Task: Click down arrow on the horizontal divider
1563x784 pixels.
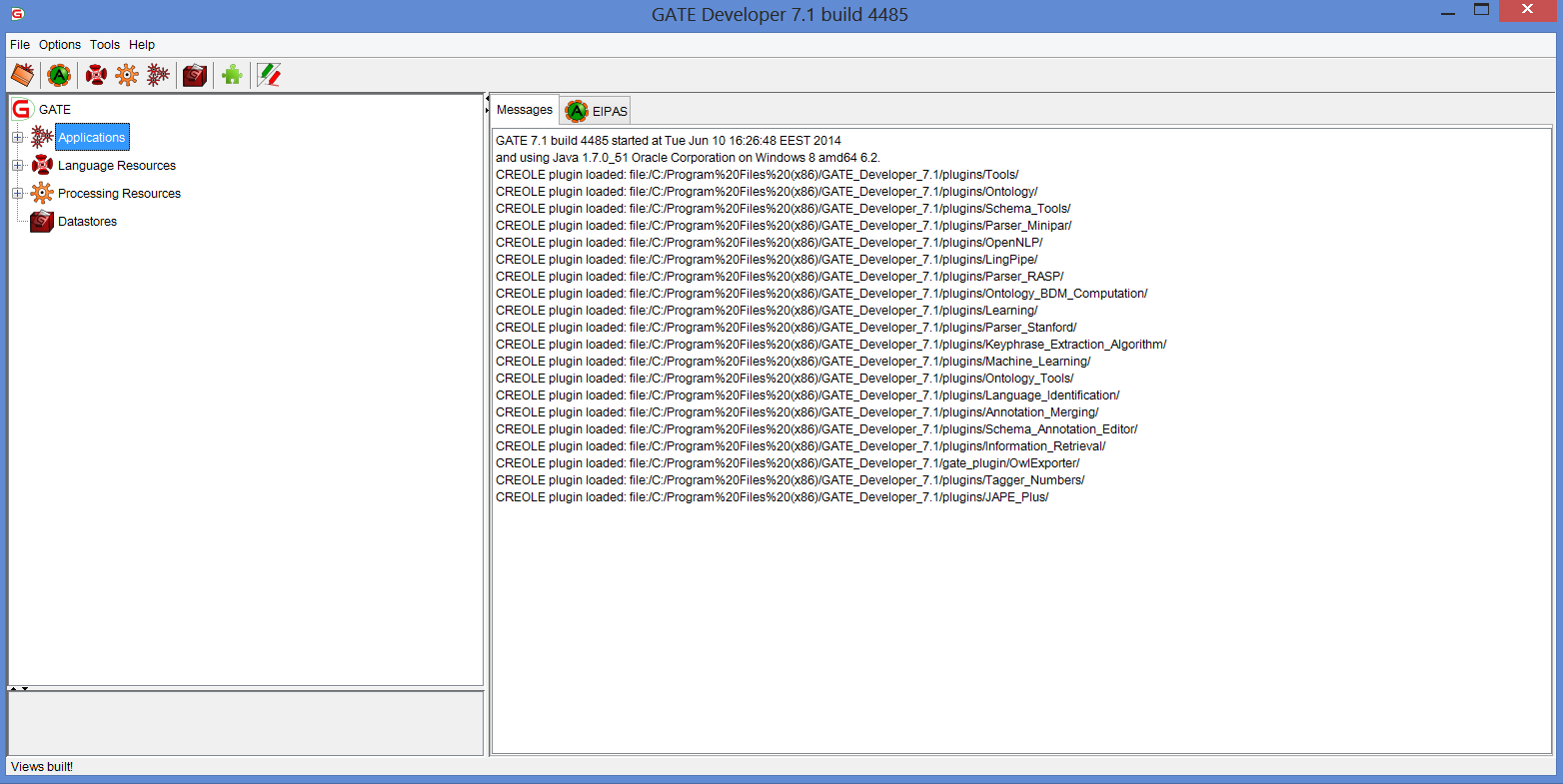Action: click(25, 689)
